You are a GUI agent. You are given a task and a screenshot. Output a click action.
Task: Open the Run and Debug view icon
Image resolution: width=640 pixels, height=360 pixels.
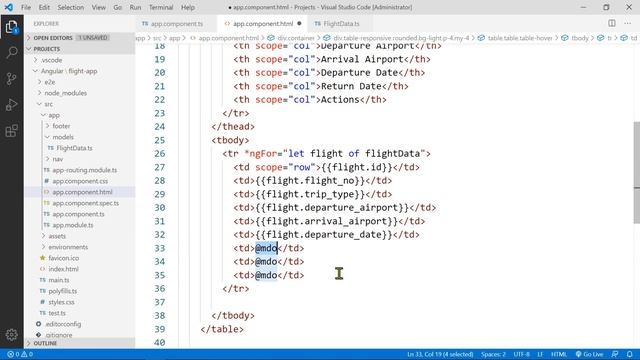pos(11,105)
